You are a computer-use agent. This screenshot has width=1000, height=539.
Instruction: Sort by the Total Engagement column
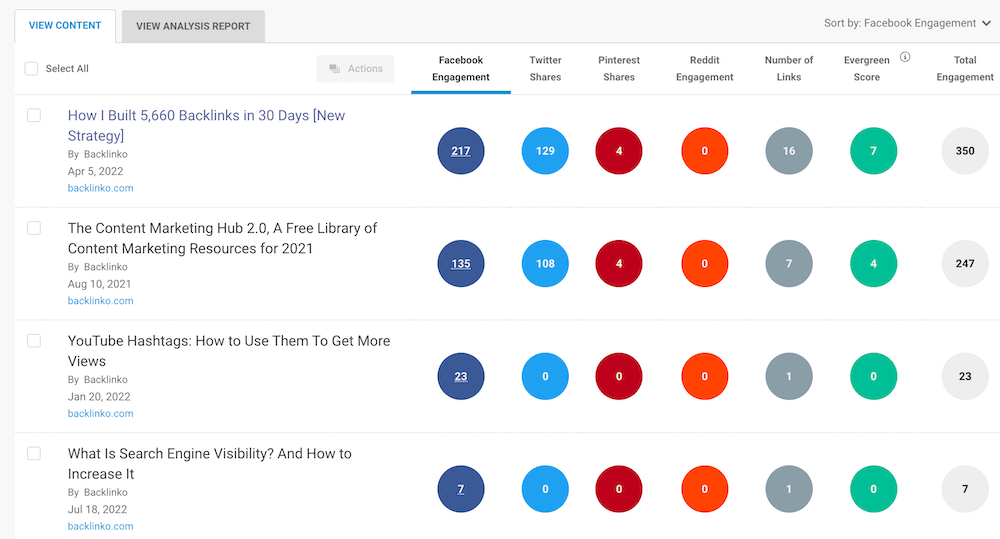964,68
